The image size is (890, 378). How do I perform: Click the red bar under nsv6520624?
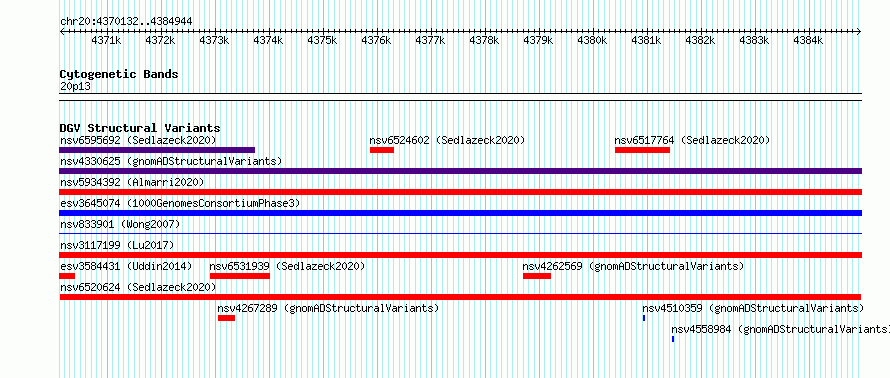pos(460,297)
